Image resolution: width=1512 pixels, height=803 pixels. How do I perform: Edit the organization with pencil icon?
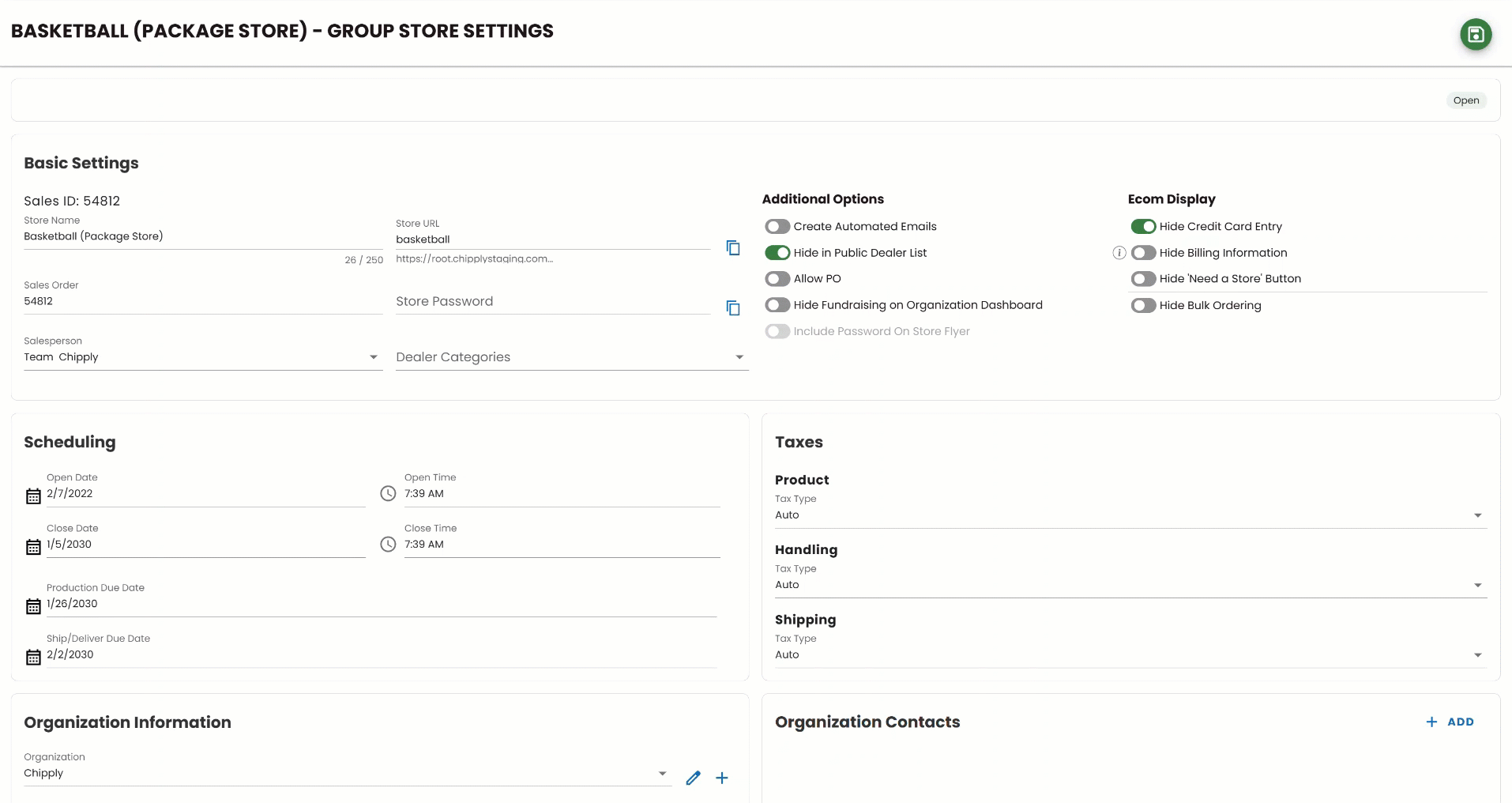click(693, 778)
